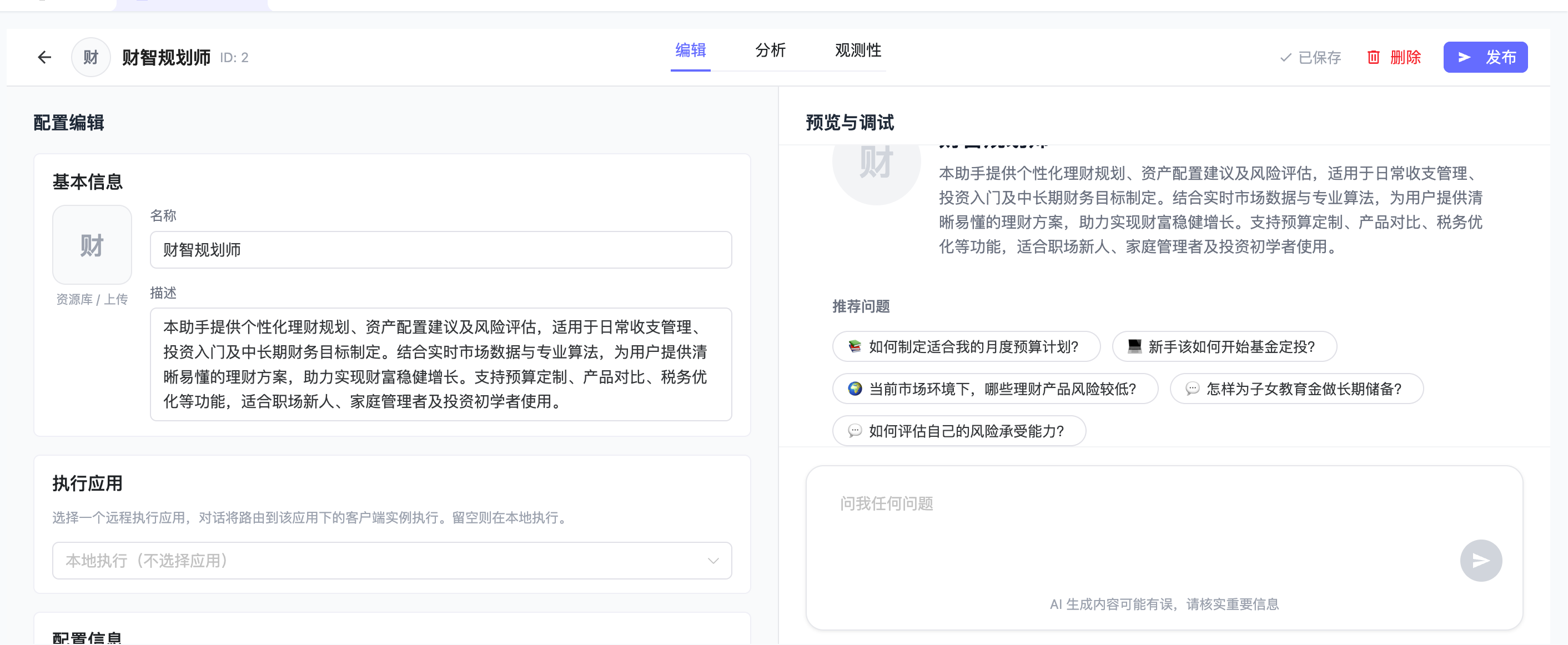Click the 基本信息 section heading
The height and width of the screenshot is (645, 1568).
(x=88, y=182)
